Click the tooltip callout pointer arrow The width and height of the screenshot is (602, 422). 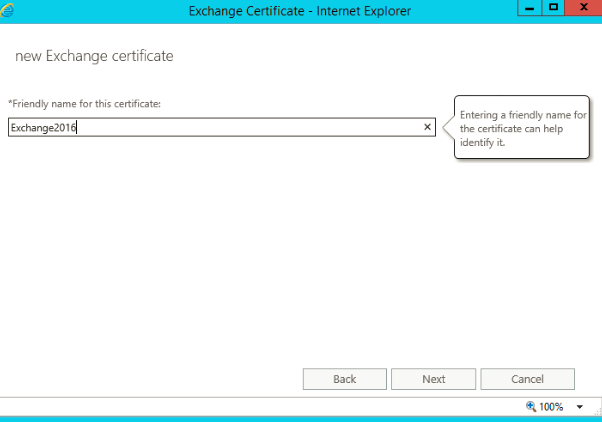coord(449,126)
